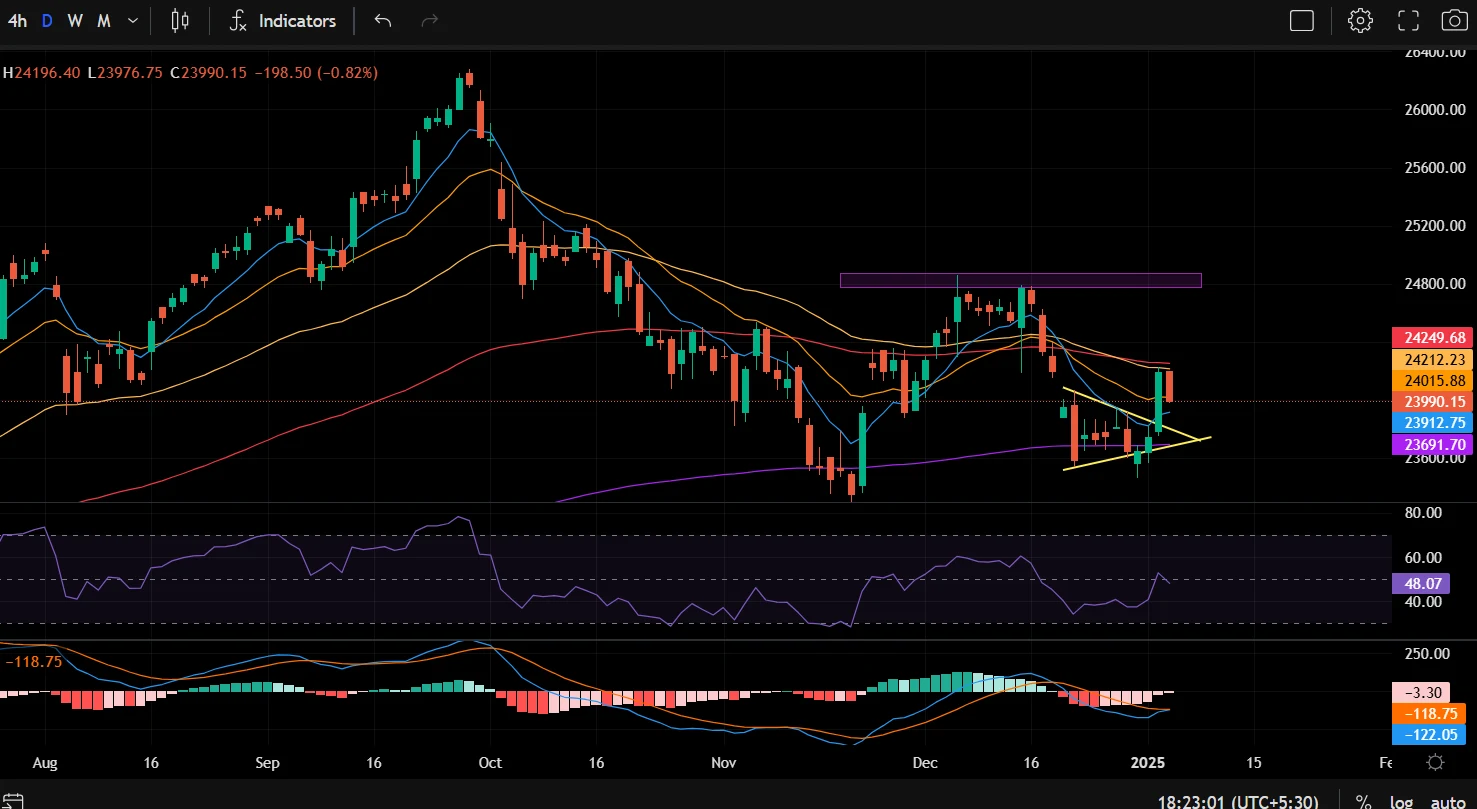Screen dimensions: 1477x809
Task: Enter fullscreen mode
Action: 1408,21
